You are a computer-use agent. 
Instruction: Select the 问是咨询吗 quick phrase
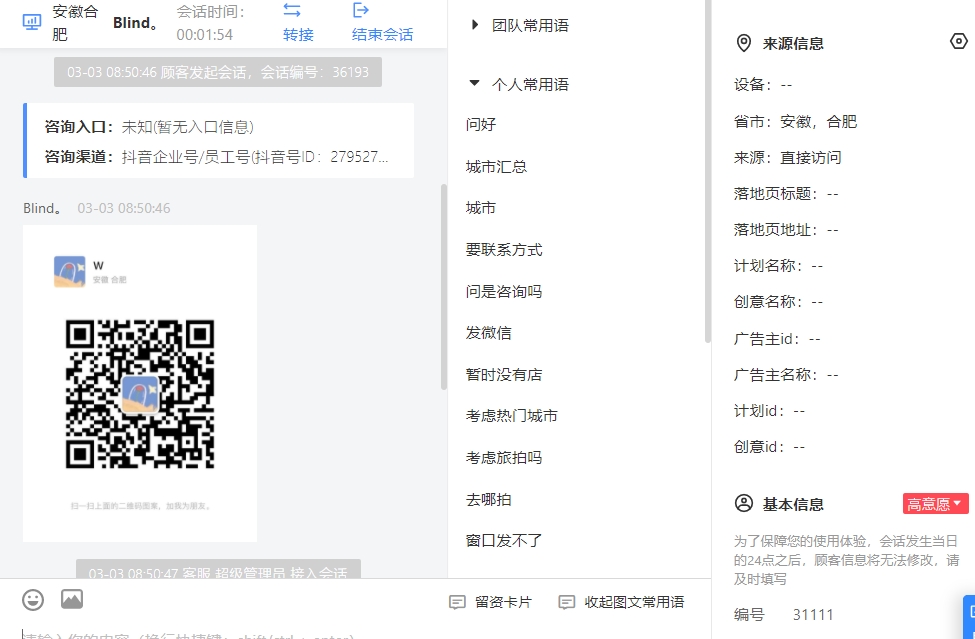click(x=504, y=292)
